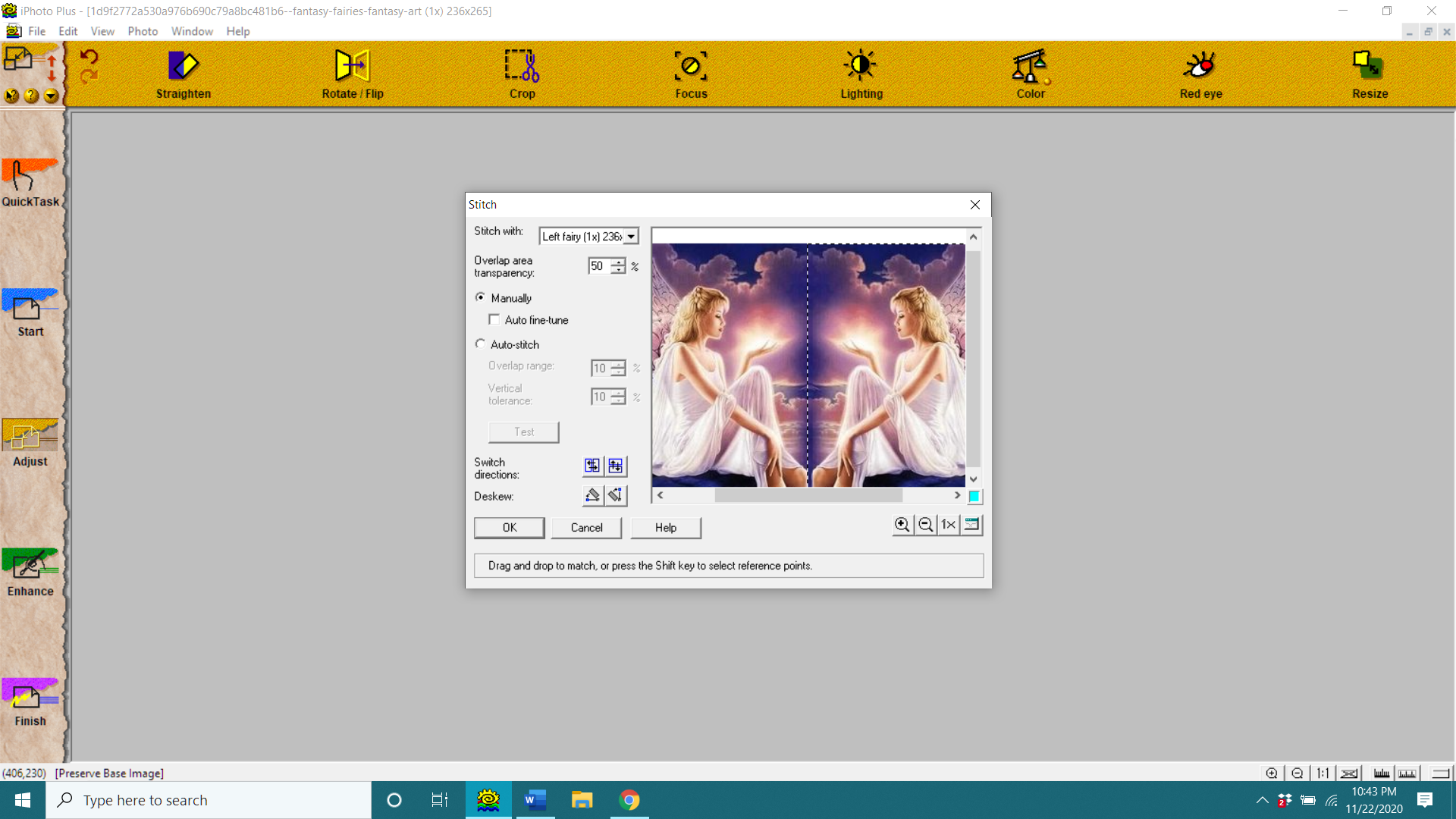Zoom in on the stitch preview
The height and width of the screenshot is (819, 1456).
point(902,525)
